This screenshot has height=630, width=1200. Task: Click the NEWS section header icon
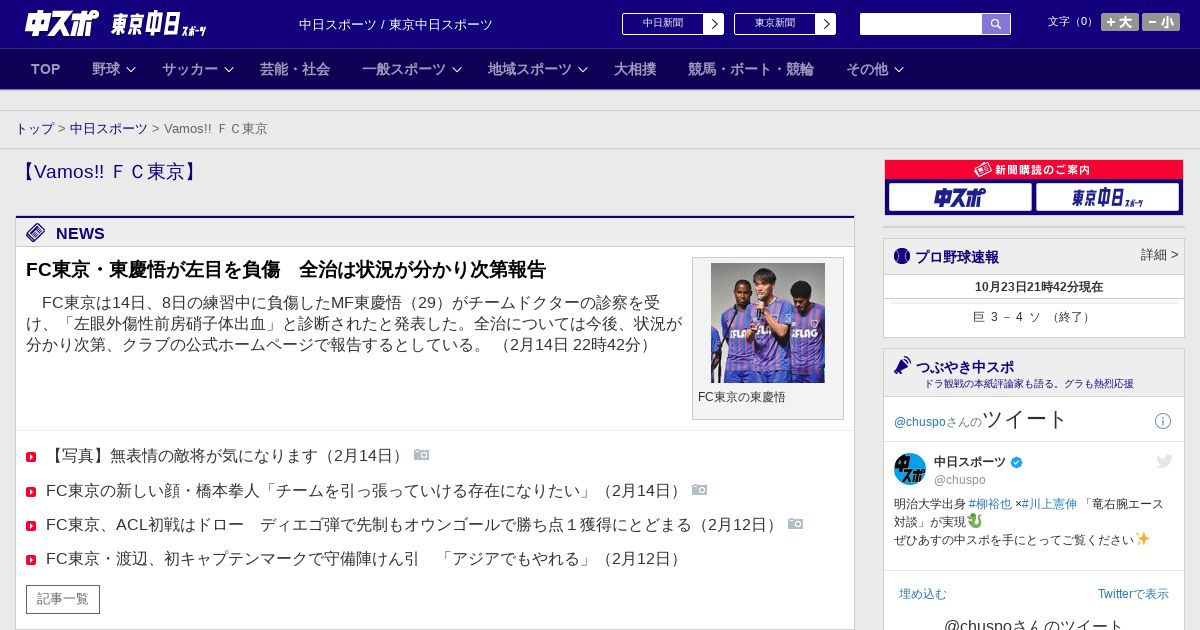coord(36,233)
